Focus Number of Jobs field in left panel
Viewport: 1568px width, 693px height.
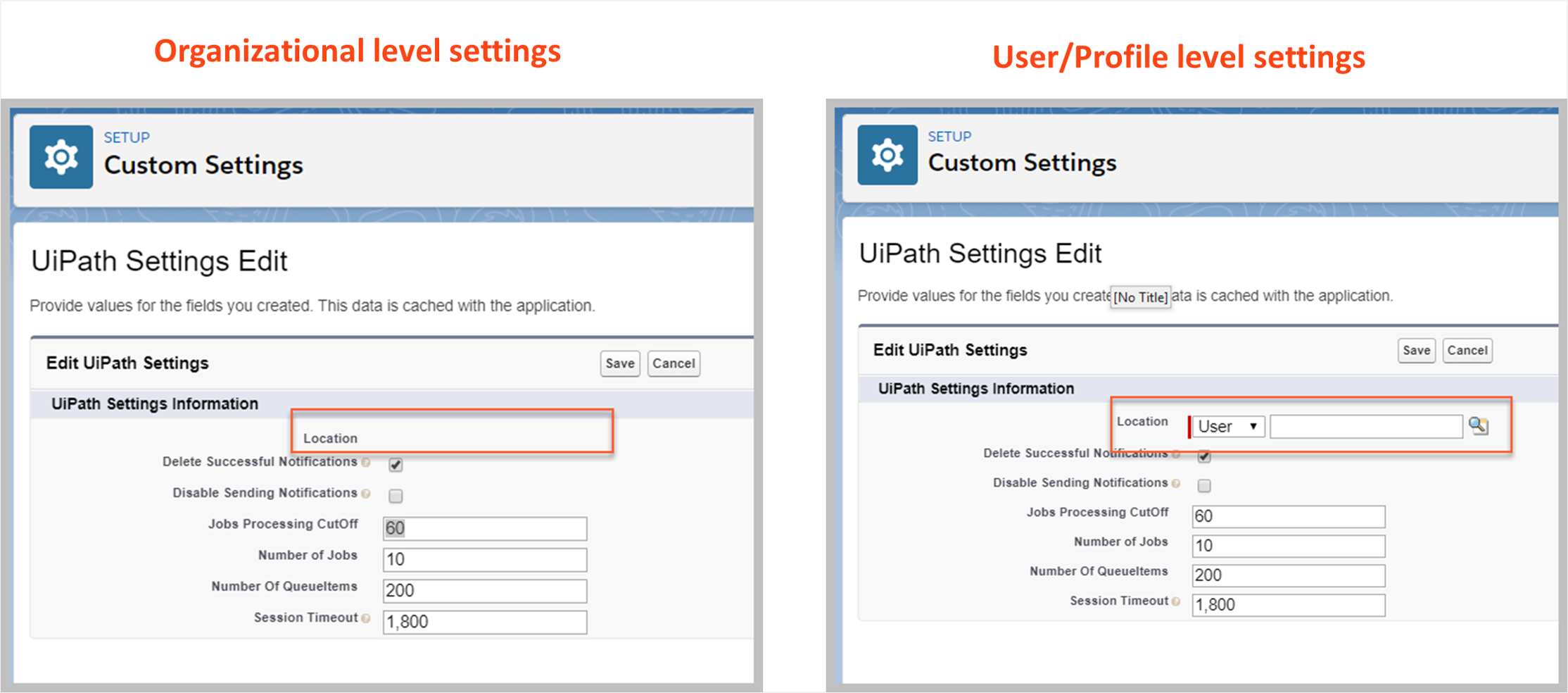point(485,559)
